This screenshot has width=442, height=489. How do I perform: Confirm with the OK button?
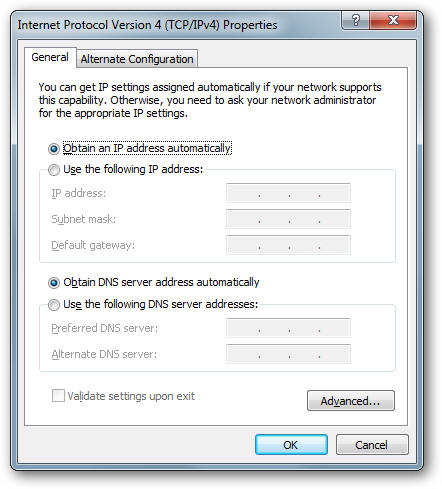tap(291, 445)
